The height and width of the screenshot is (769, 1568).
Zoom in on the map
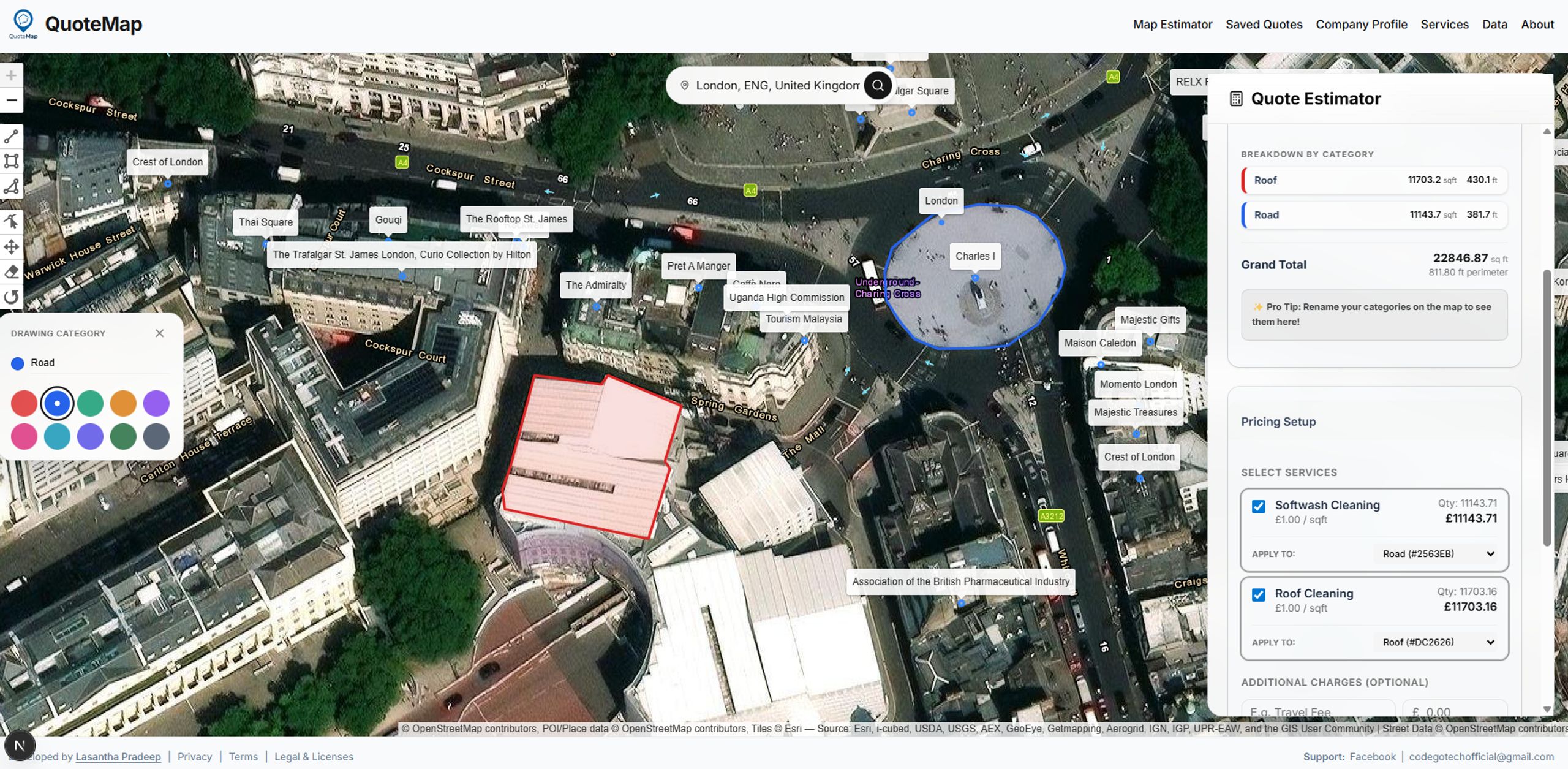click(11, 75)
